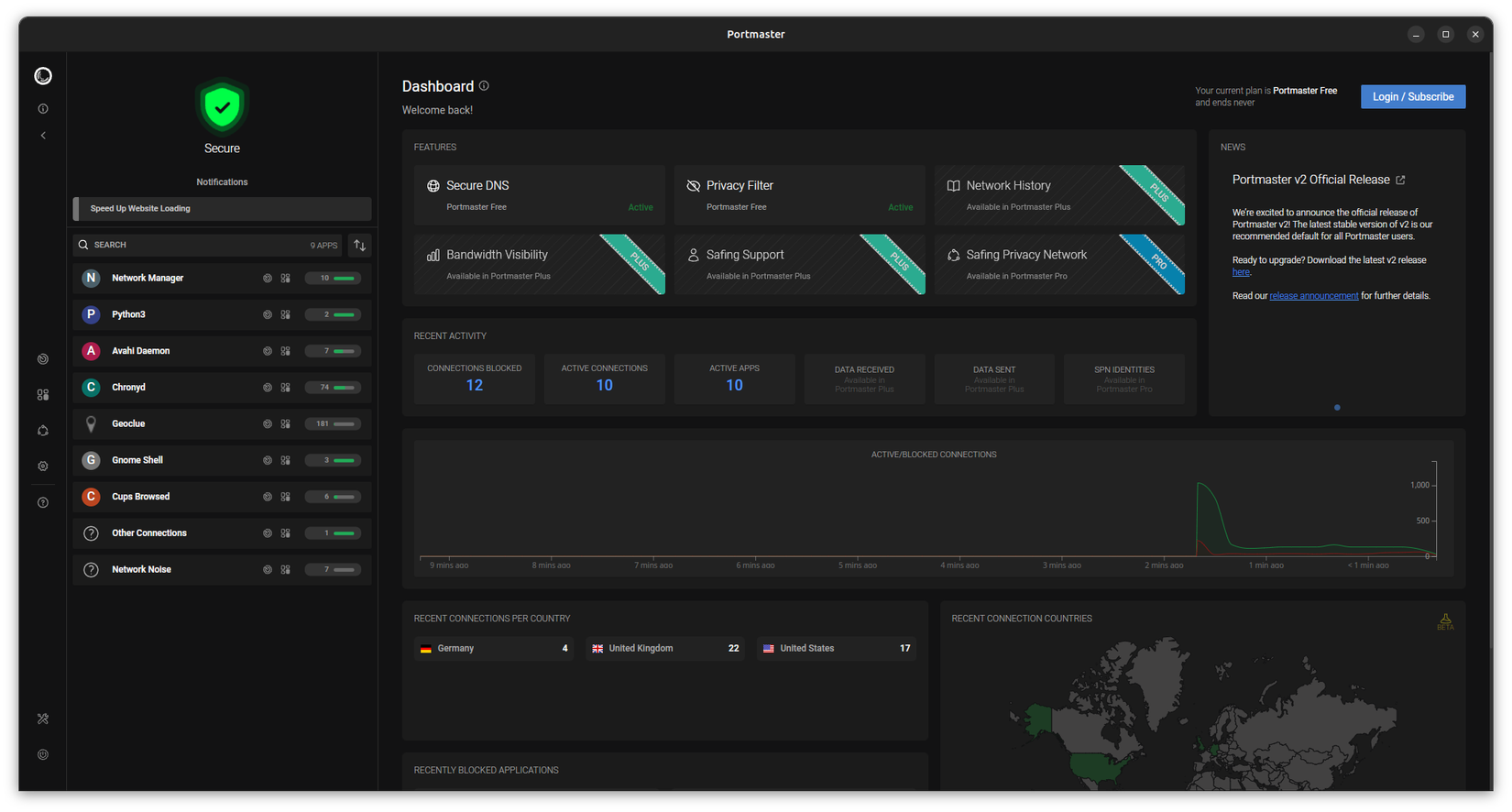Open the app list sort order menu
1512x812 pixels.
click(x=360, y=246)
